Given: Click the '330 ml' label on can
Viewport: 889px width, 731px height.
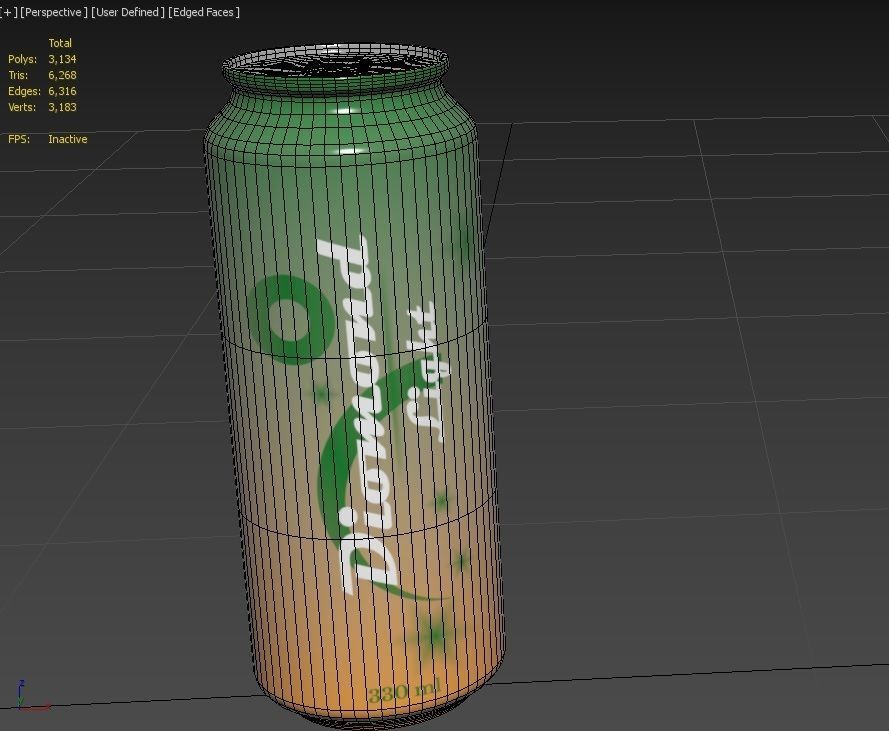Looking at the screenshot, I should coord(404,692).
